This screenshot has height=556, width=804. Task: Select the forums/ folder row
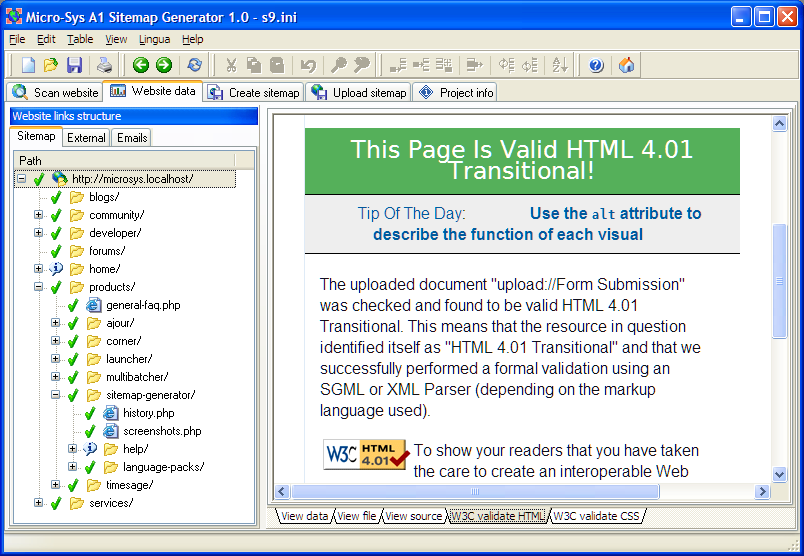click(107, 251)
